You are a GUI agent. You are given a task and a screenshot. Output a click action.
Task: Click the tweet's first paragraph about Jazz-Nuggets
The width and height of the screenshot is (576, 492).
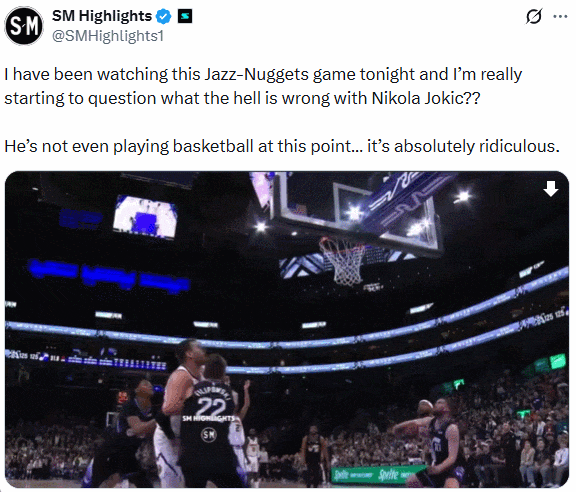(263, 86)
